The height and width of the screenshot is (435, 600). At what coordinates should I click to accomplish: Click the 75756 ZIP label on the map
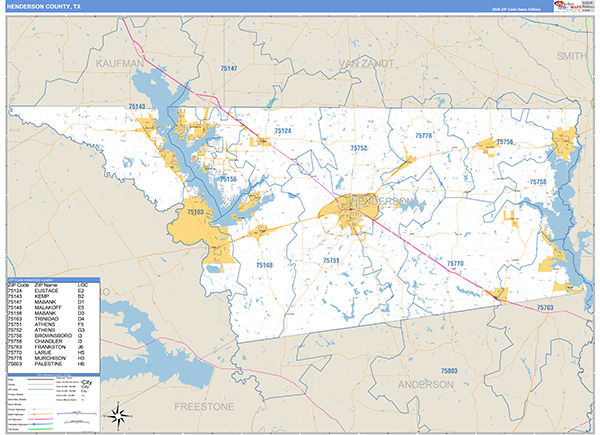(505, 142)
